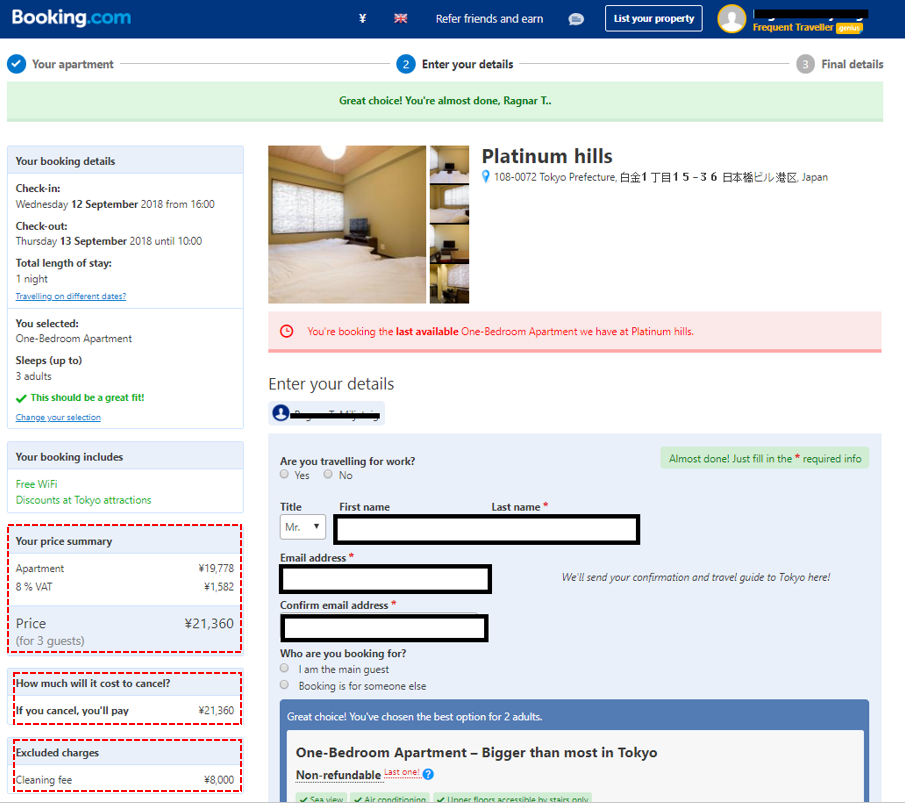Click the Non-refundable policy text
905x803 pixels.
click(338, 775)
